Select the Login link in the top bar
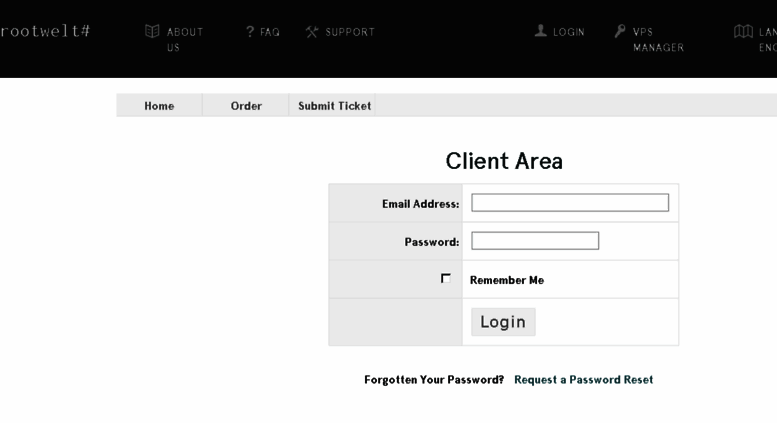The height and width of the screenshot is (423, 777). tap(569, 32)
